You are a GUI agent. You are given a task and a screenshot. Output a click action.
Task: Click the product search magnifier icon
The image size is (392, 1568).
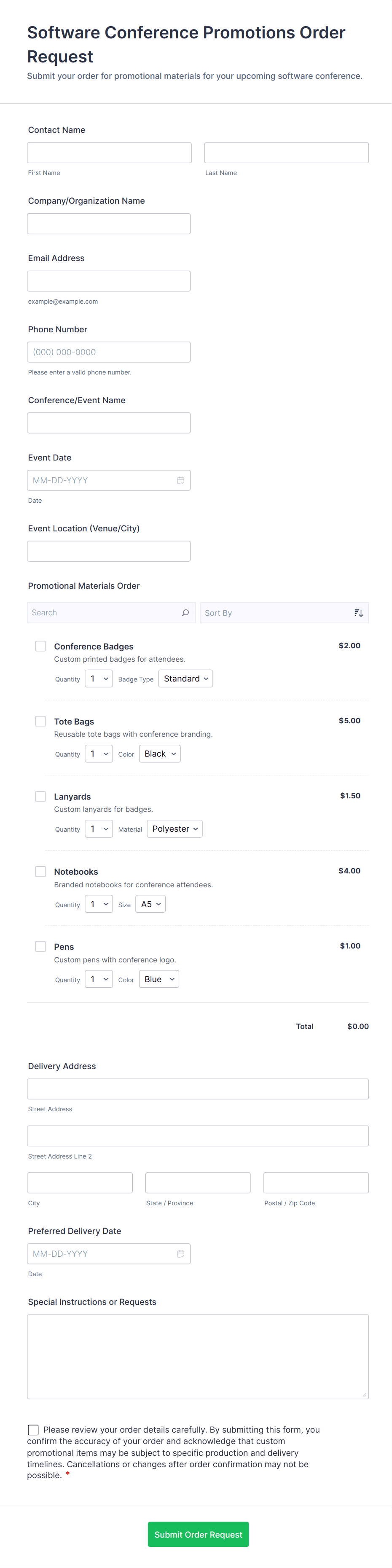[185, 613]
